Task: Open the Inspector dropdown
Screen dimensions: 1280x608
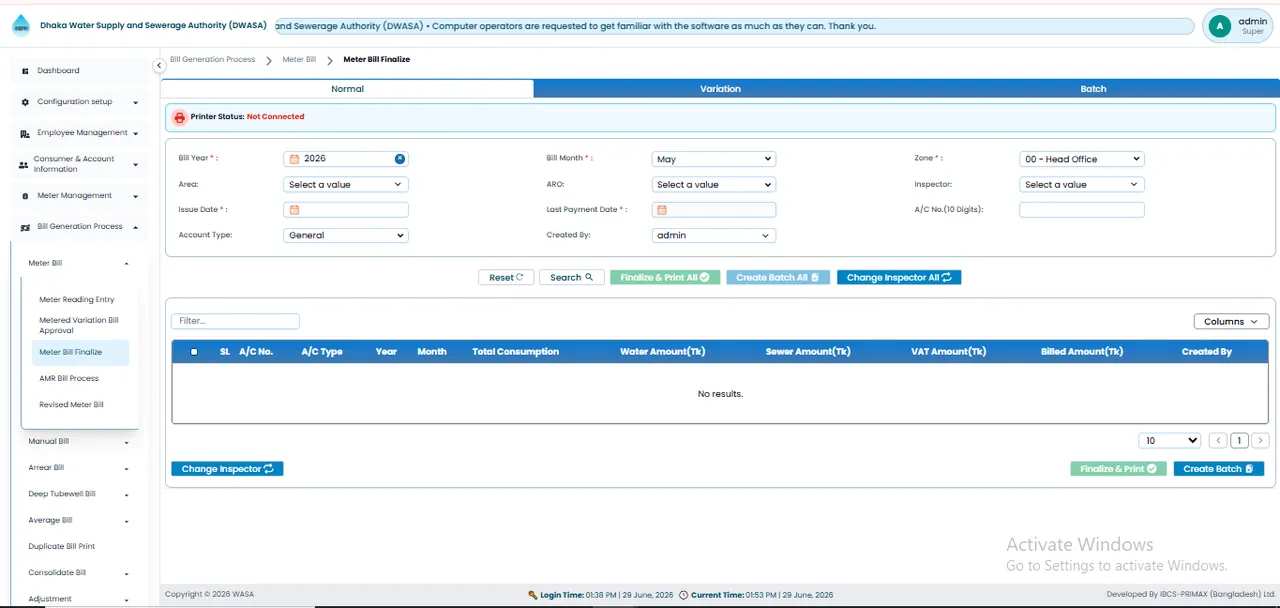Action: [1081, 185]
